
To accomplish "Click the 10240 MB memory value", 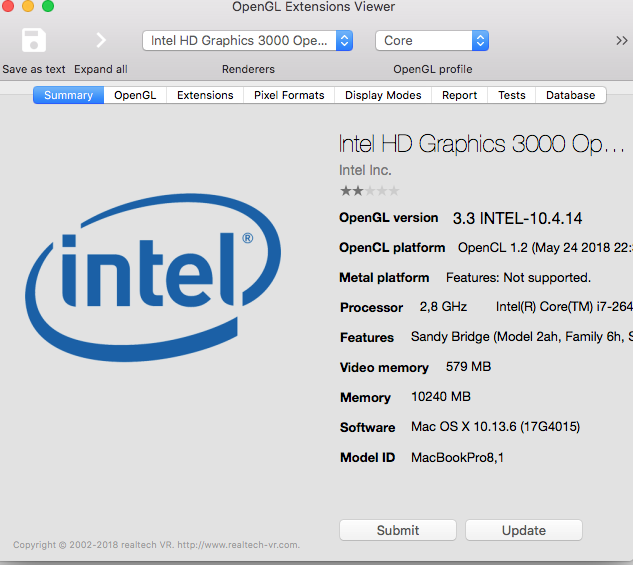I will 441,396.
